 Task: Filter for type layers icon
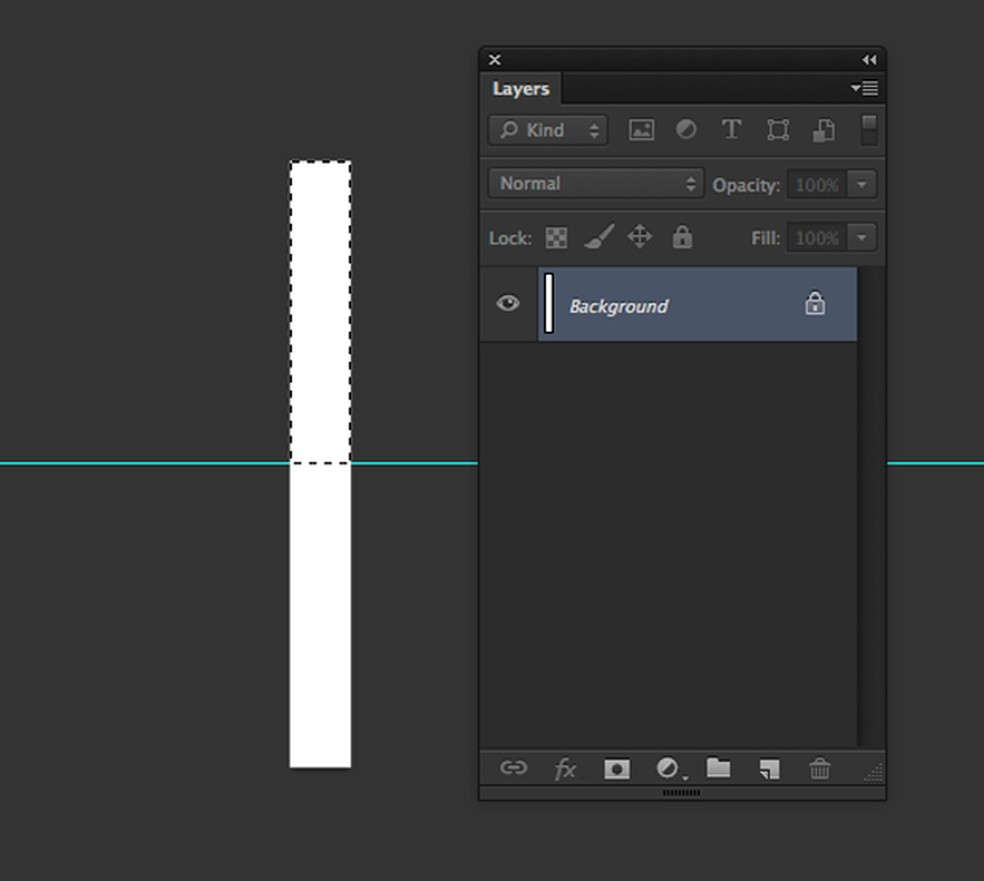(x=731, y=130)
